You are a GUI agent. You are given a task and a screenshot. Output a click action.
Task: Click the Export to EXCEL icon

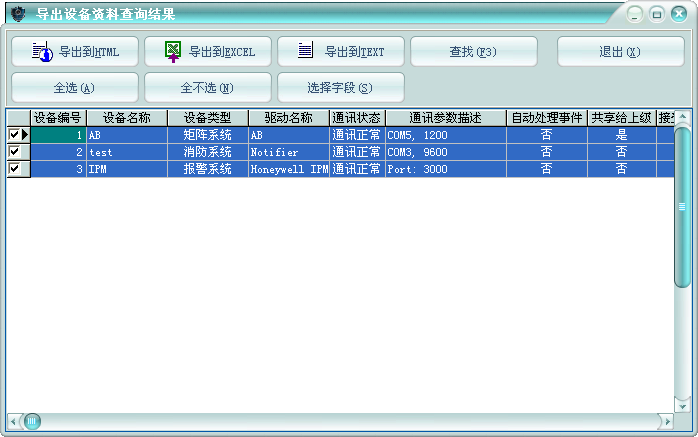tap(174, 51)
